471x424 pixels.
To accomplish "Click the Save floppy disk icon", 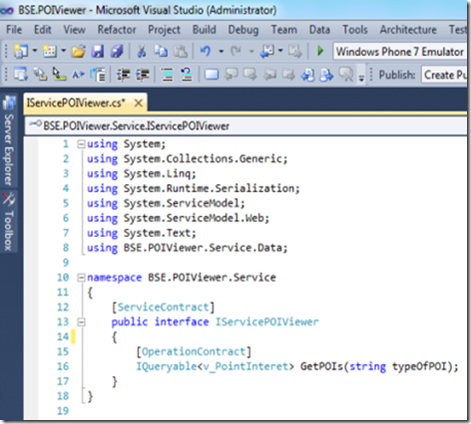I will (x=98, y=51).
